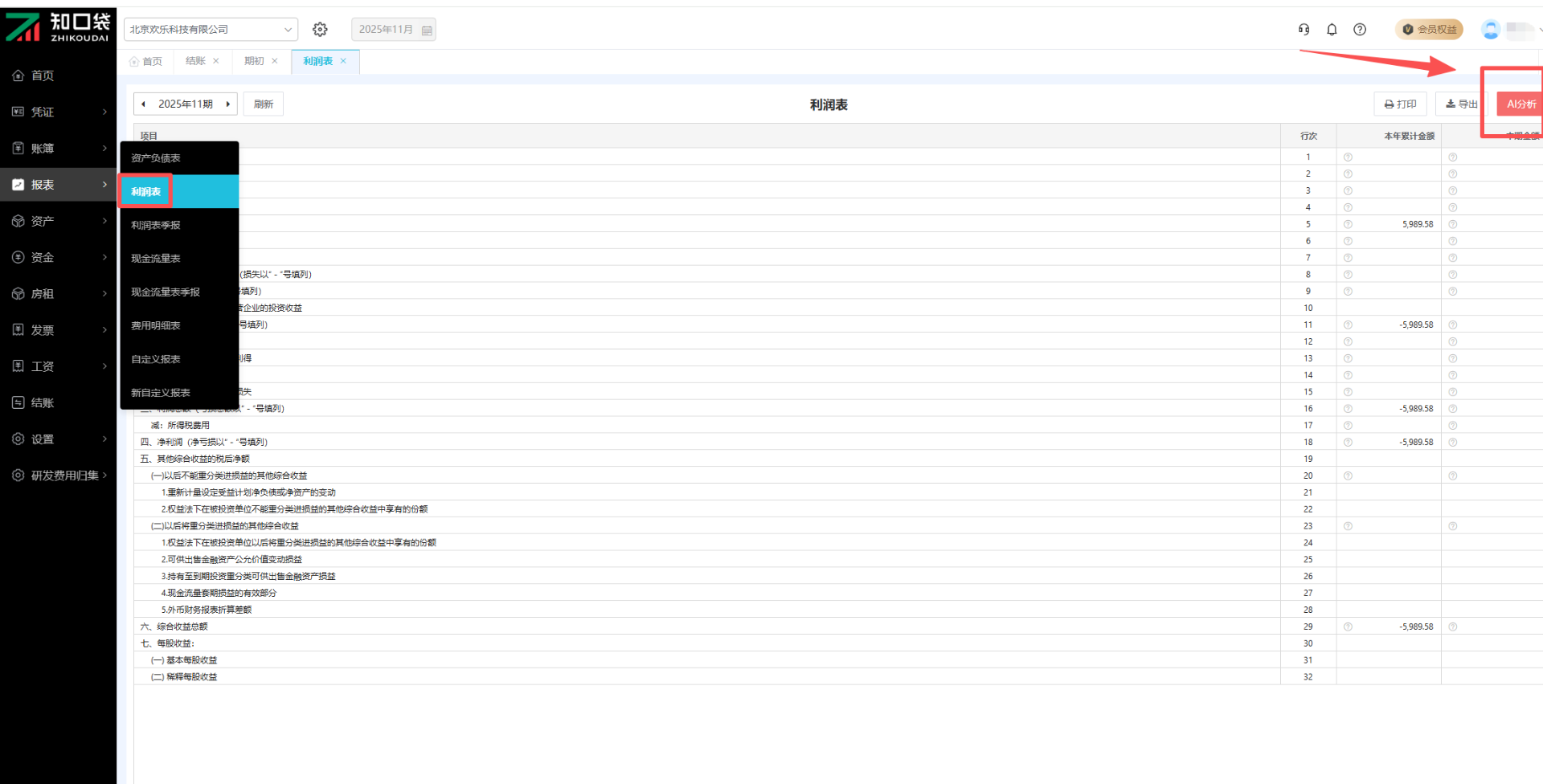Open customer service headset icon

[1304, 30]
